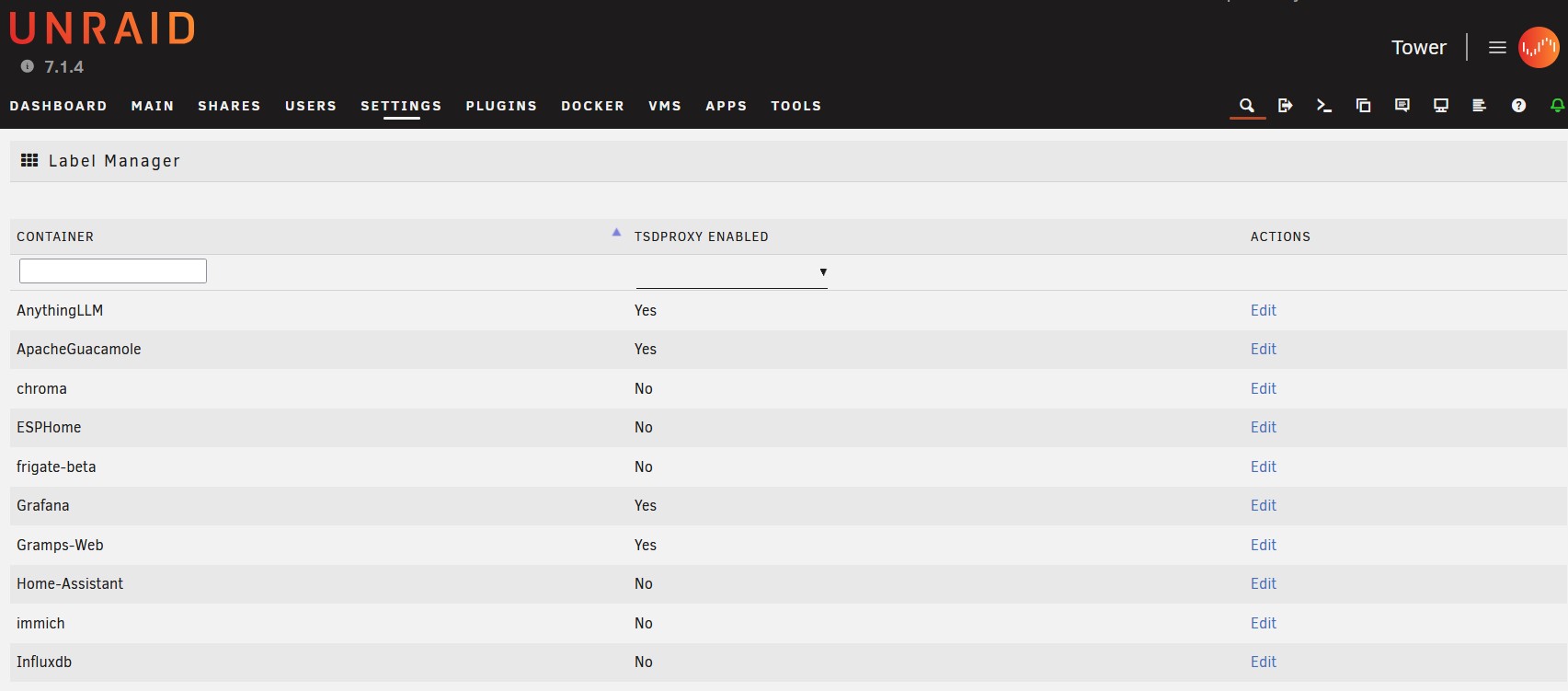Viewport: 1568px width, 691px height.
Task: Focus the Container name filter field
Action: click(113, 271)
